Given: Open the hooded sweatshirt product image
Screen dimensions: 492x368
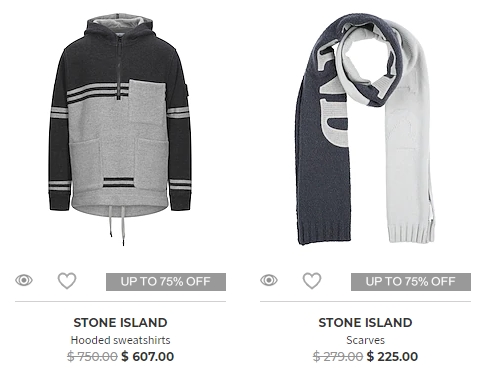Looking at the screenshot, I should pyautogui.click(x=120, y=129).
